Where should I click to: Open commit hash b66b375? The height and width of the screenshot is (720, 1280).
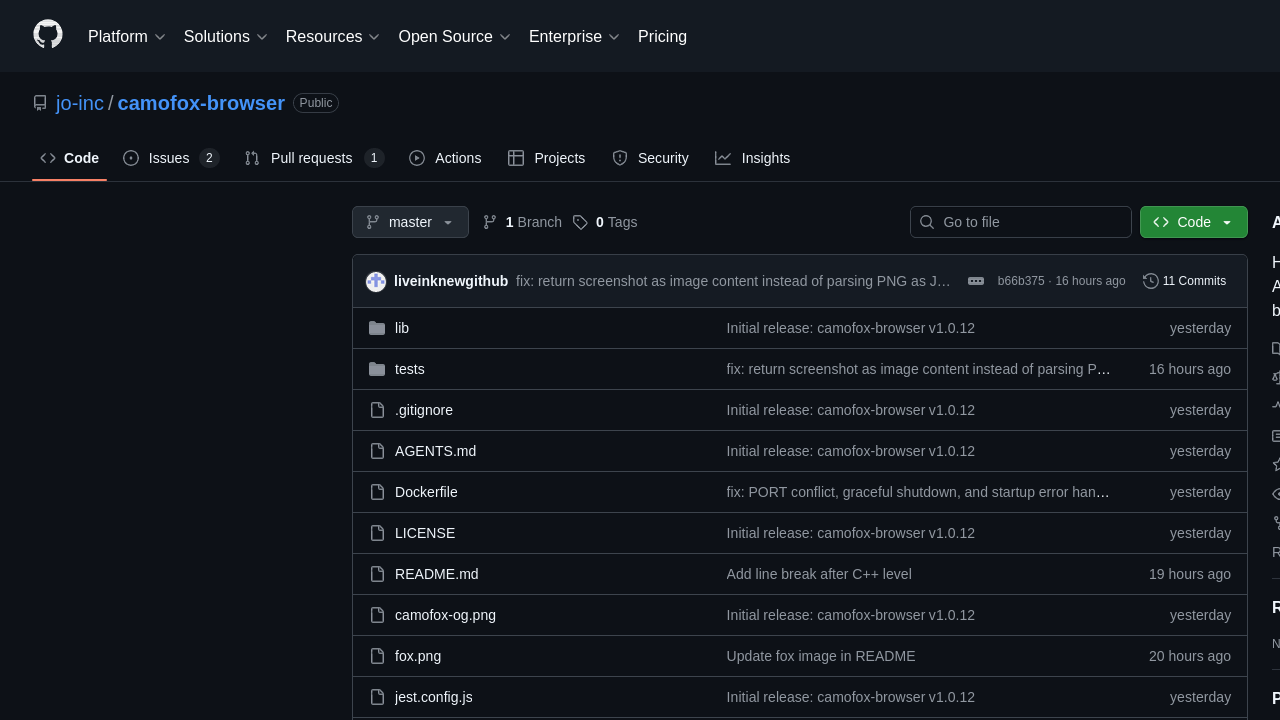1020,281
